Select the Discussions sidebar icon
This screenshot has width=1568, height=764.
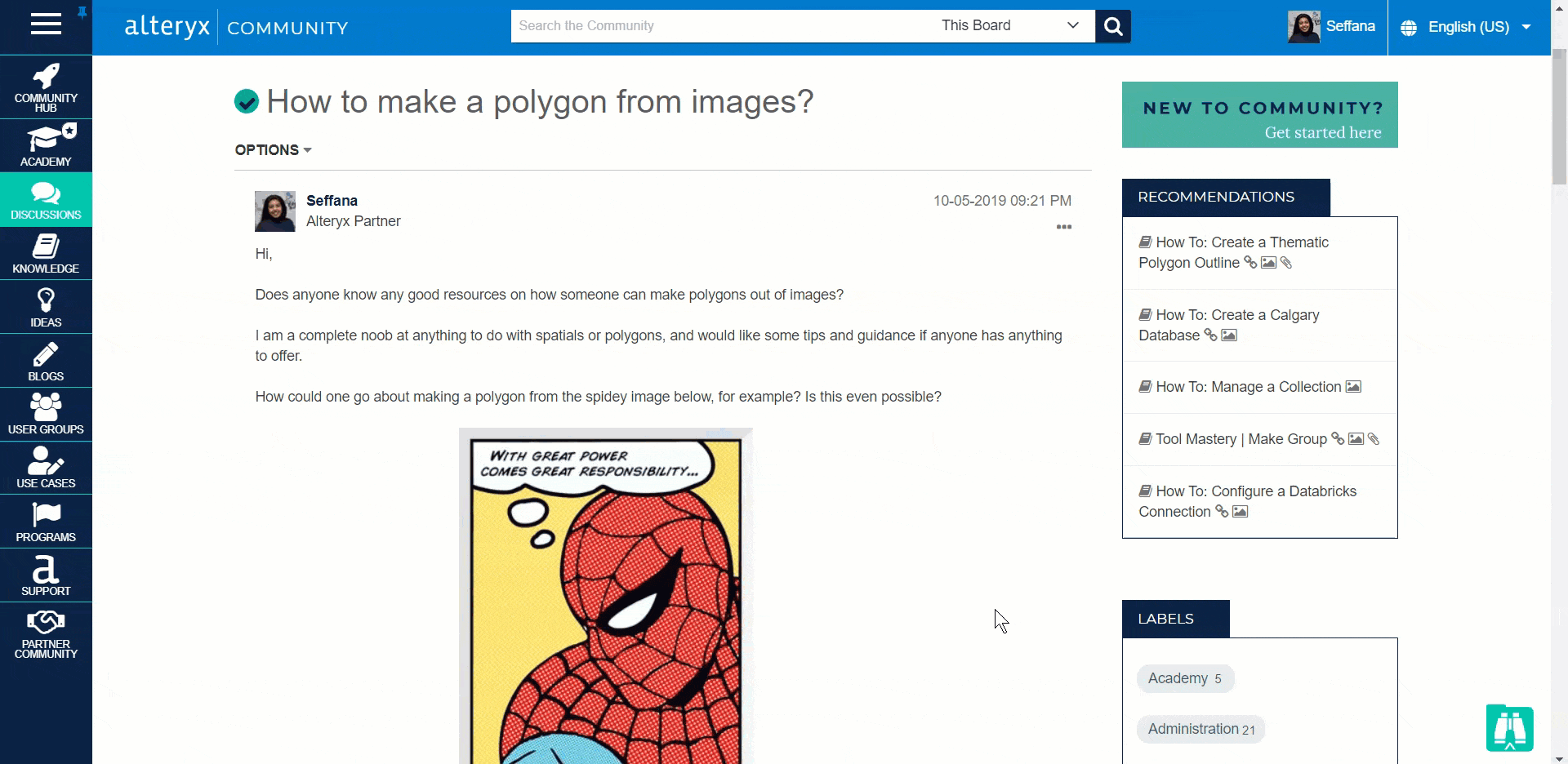point(46,200)
